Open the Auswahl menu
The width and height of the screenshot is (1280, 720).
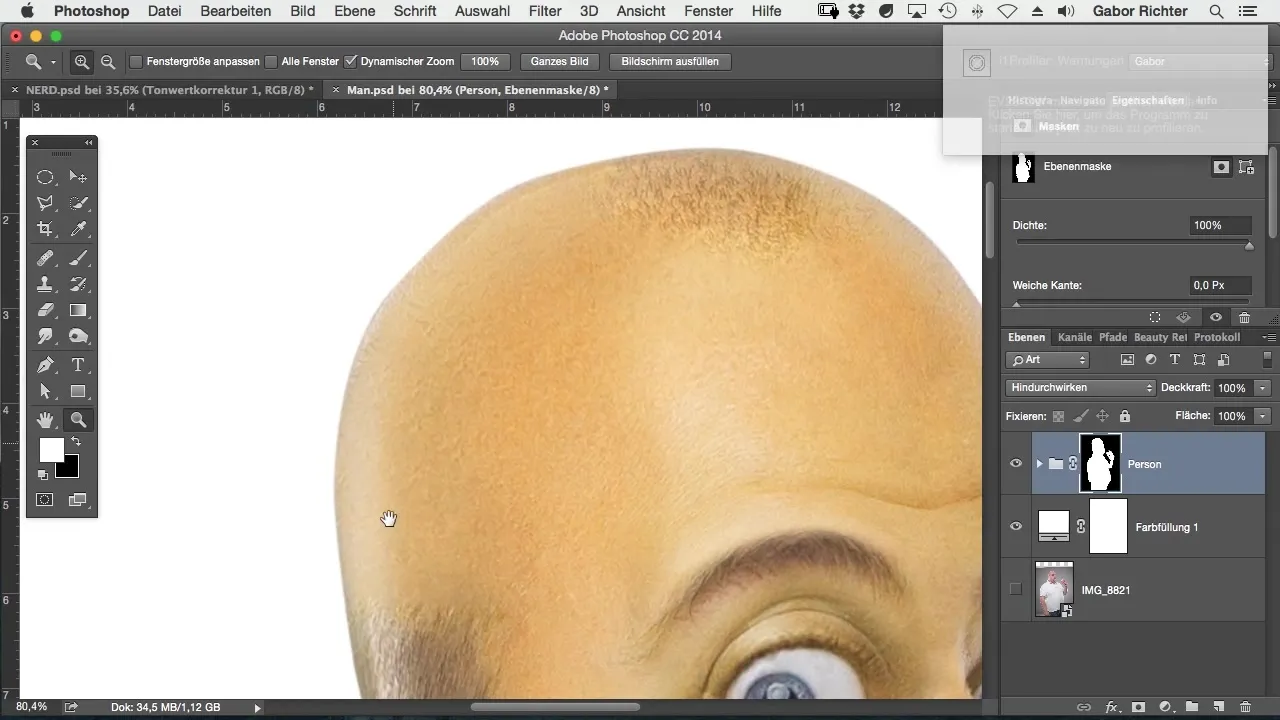coord(482,11)
